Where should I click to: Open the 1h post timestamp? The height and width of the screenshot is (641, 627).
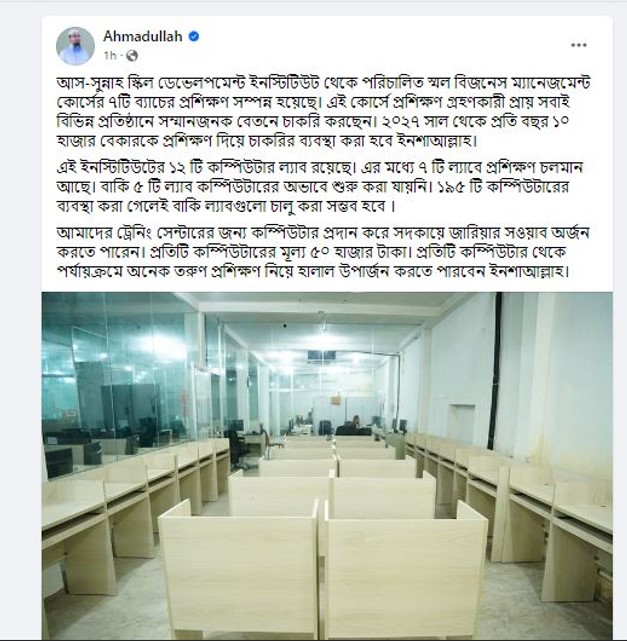[110, 56]
